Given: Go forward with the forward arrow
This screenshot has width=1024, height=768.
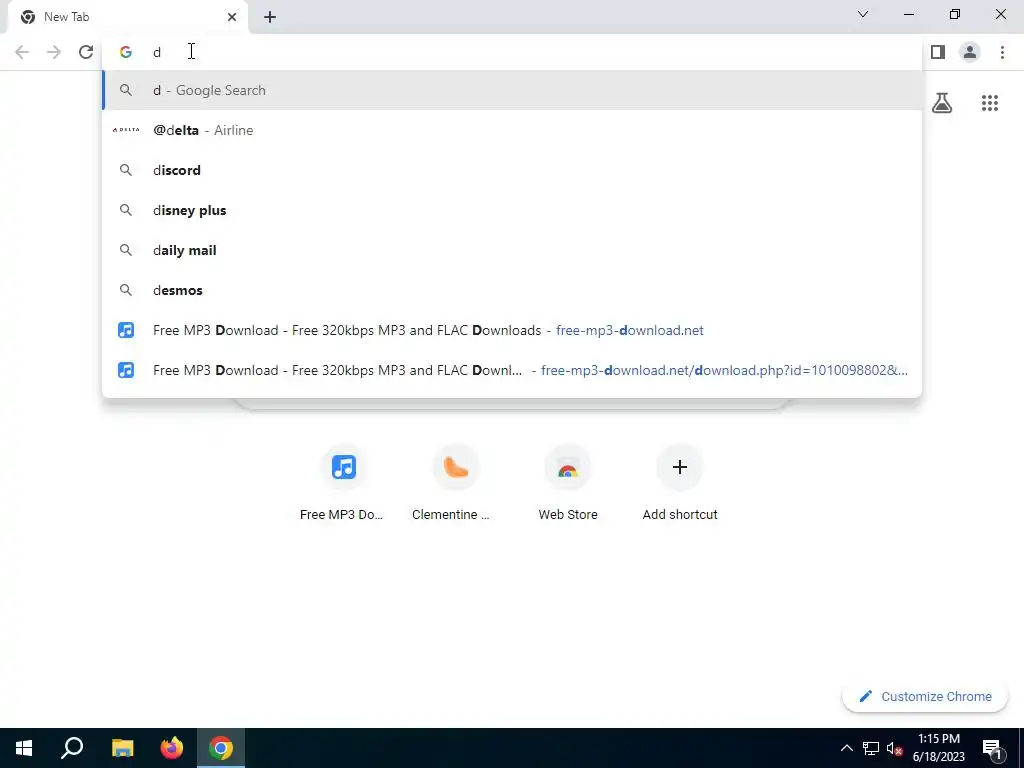Looking at the screenshot, I should pyautogui.click(x=54, y=52).
